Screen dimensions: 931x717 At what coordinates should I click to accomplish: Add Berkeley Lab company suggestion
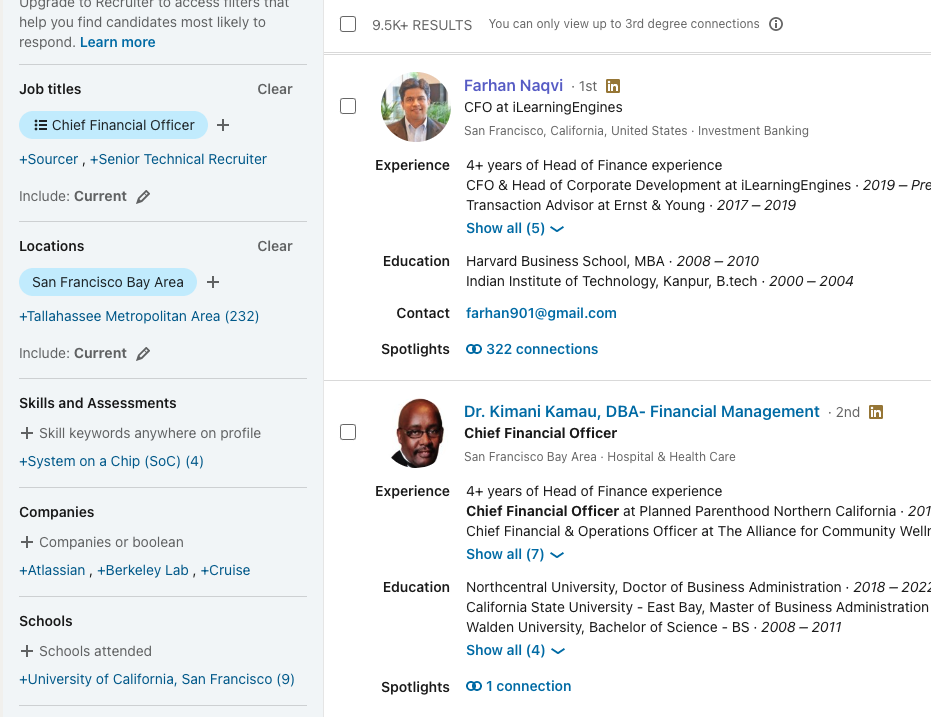(x=142, y=570)
